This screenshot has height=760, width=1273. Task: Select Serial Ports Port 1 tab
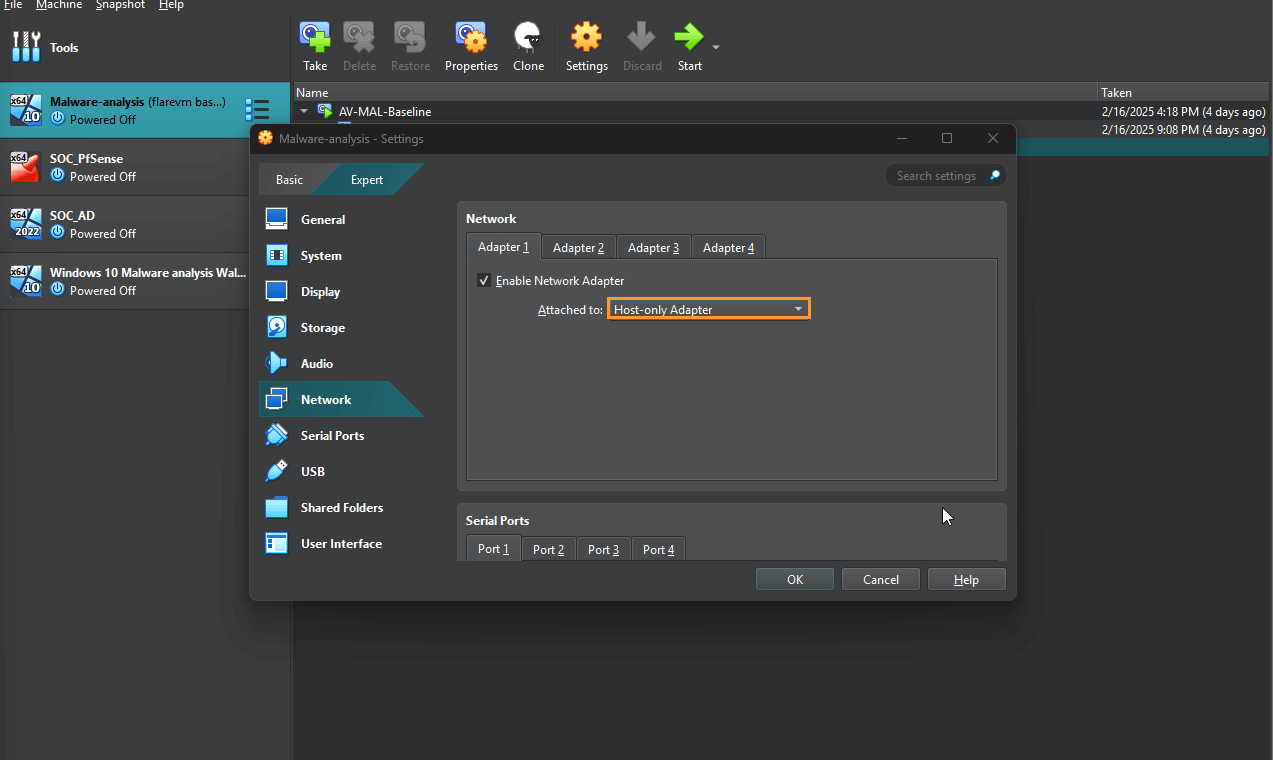[493, 549]
